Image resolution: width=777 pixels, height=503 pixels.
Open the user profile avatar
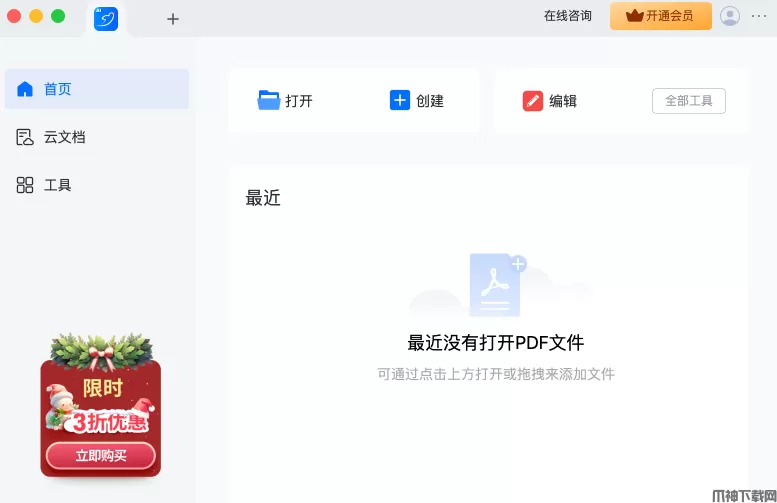[730, 16]
